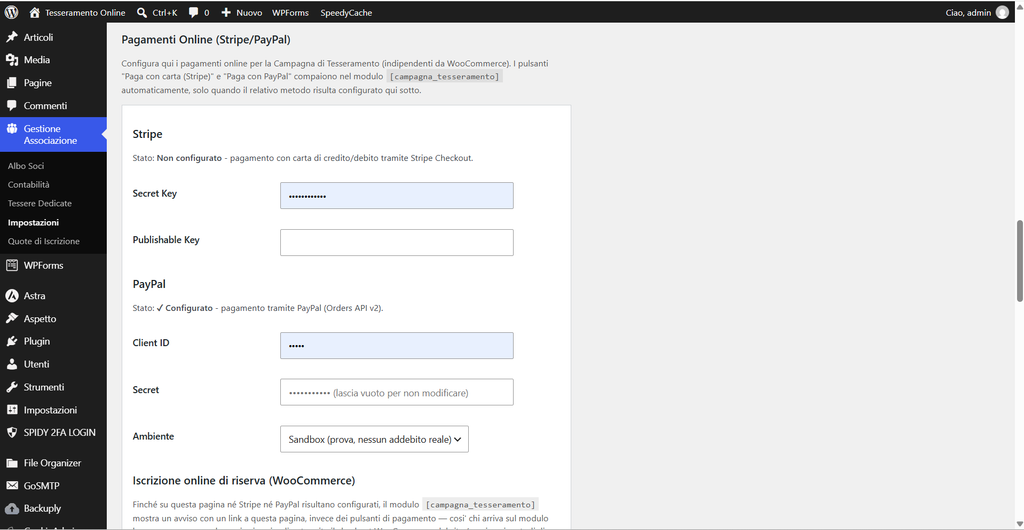
Task: Click the page vertical scrollbar thumb
Action: tap(1019, 261)
